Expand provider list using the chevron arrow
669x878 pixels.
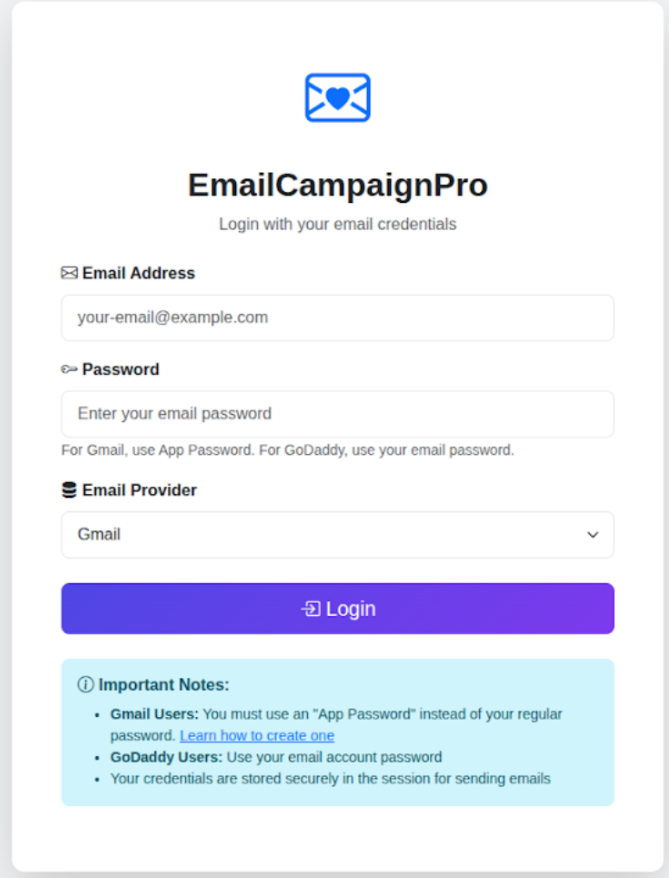[x=593, y=535]
